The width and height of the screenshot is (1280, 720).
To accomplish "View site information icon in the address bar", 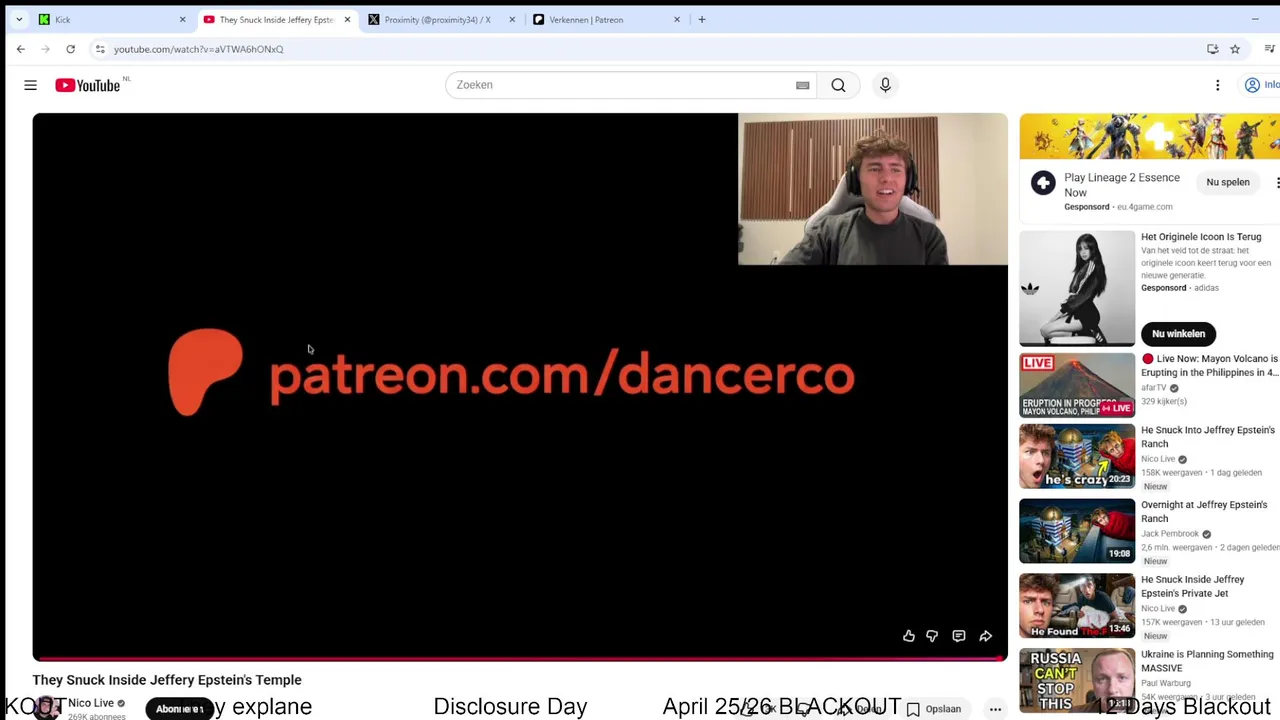I will point(100,49).
